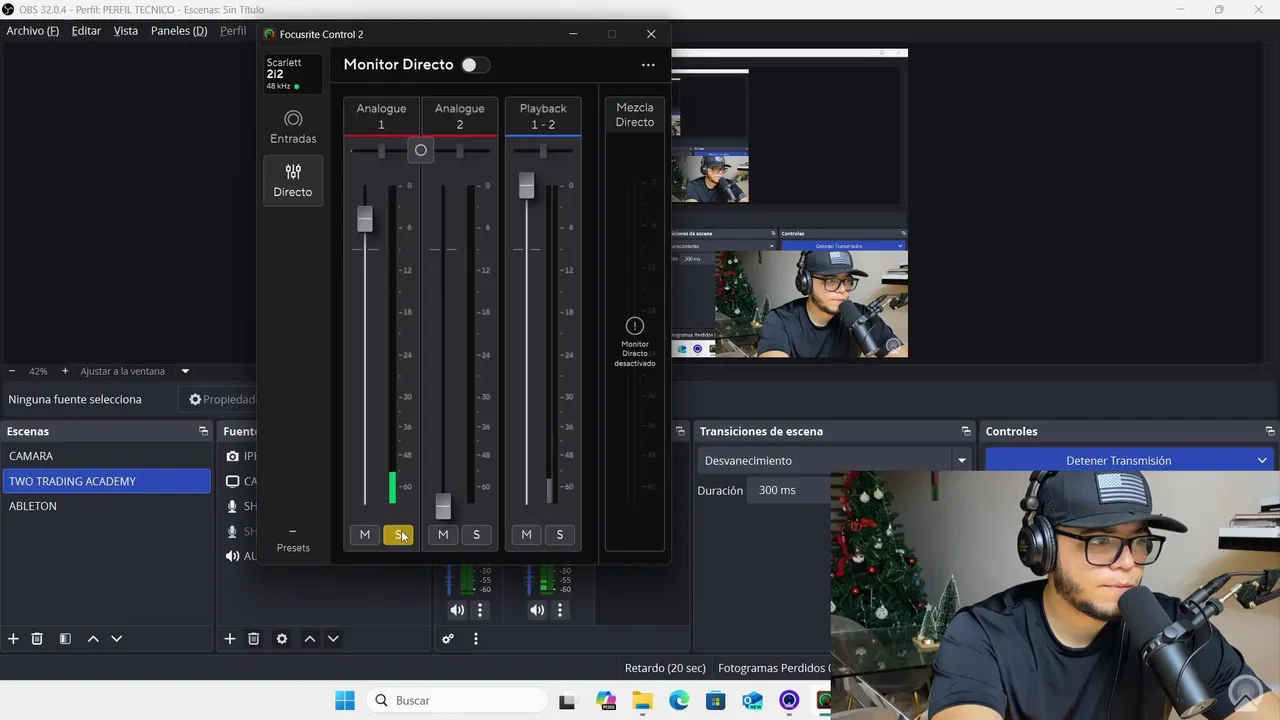The image size is (1280, 720).
Task: Move source down in Fuentes panel
Action: [333, 639]
